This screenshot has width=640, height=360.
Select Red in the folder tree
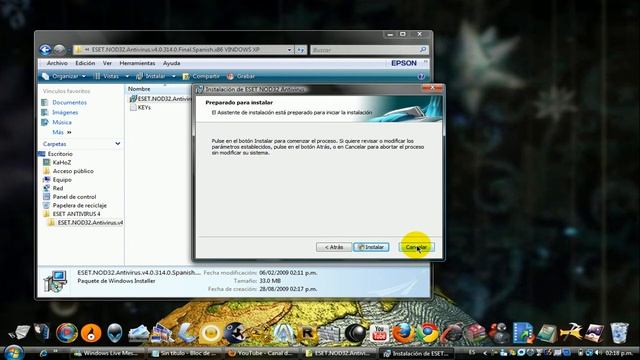coord(58,188)
